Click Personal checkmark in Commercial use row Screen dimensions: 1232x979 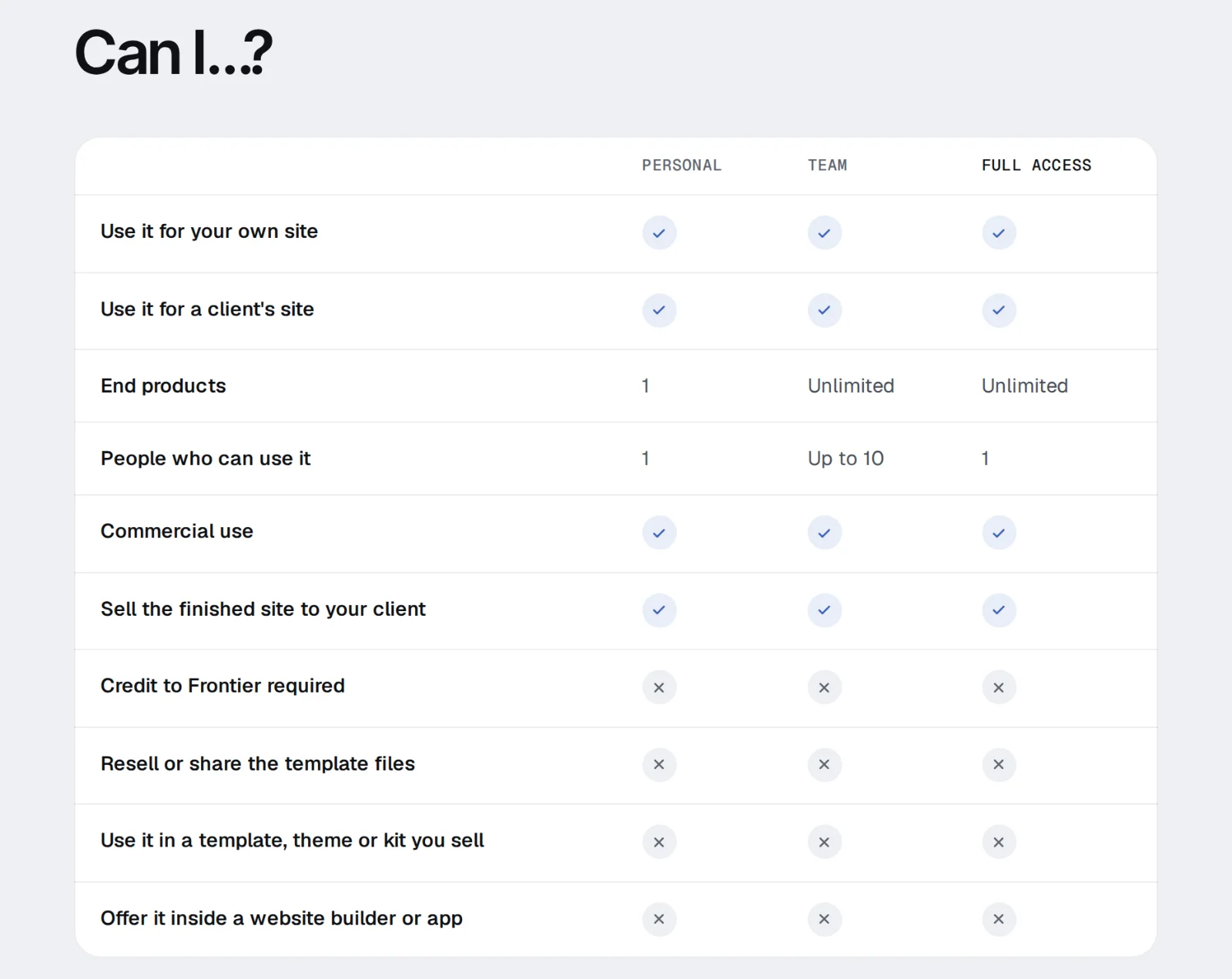tap(659, 533)
